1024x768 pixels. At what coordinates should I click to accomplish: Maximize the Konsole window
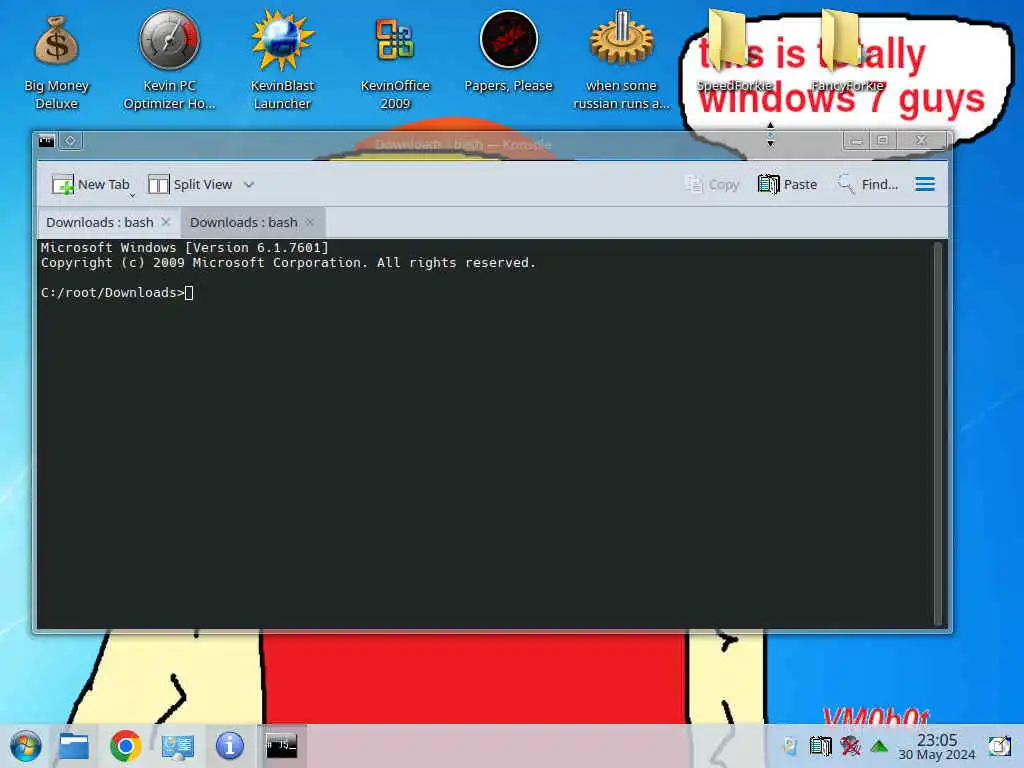(x=883, y=140)
